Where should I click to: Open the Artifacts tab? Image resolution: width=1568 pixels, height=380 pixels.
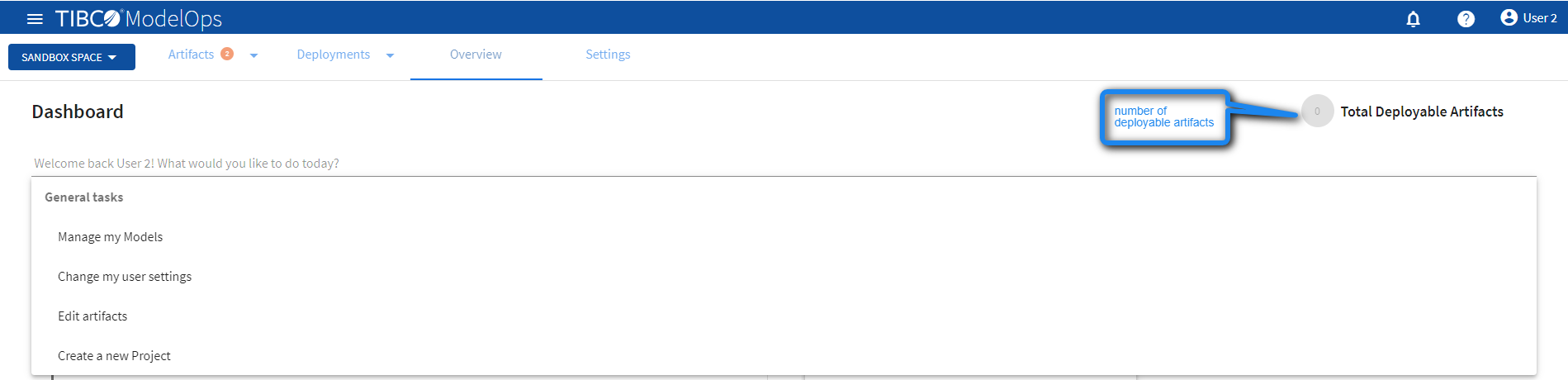[191, 55]
